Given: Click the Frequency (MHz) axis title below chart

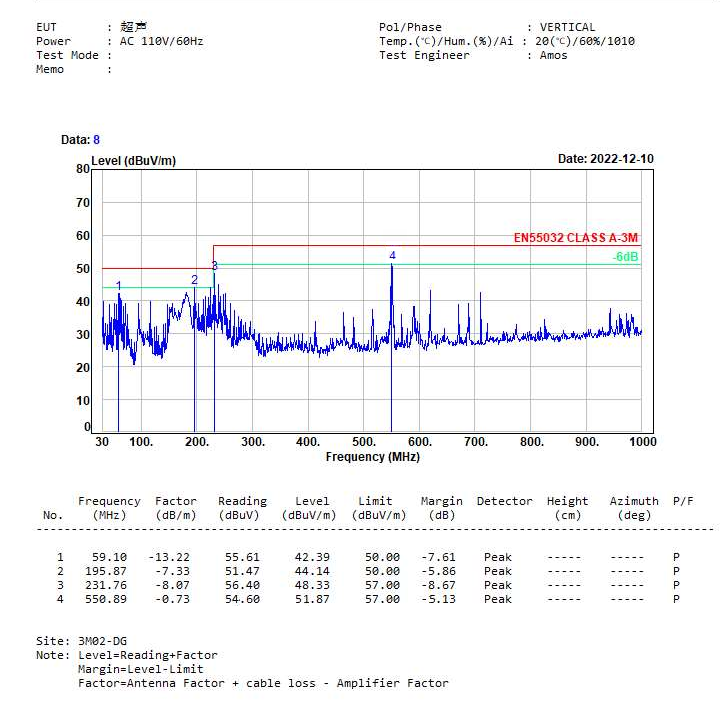Looking at the screenshot, I should point(372,457).
